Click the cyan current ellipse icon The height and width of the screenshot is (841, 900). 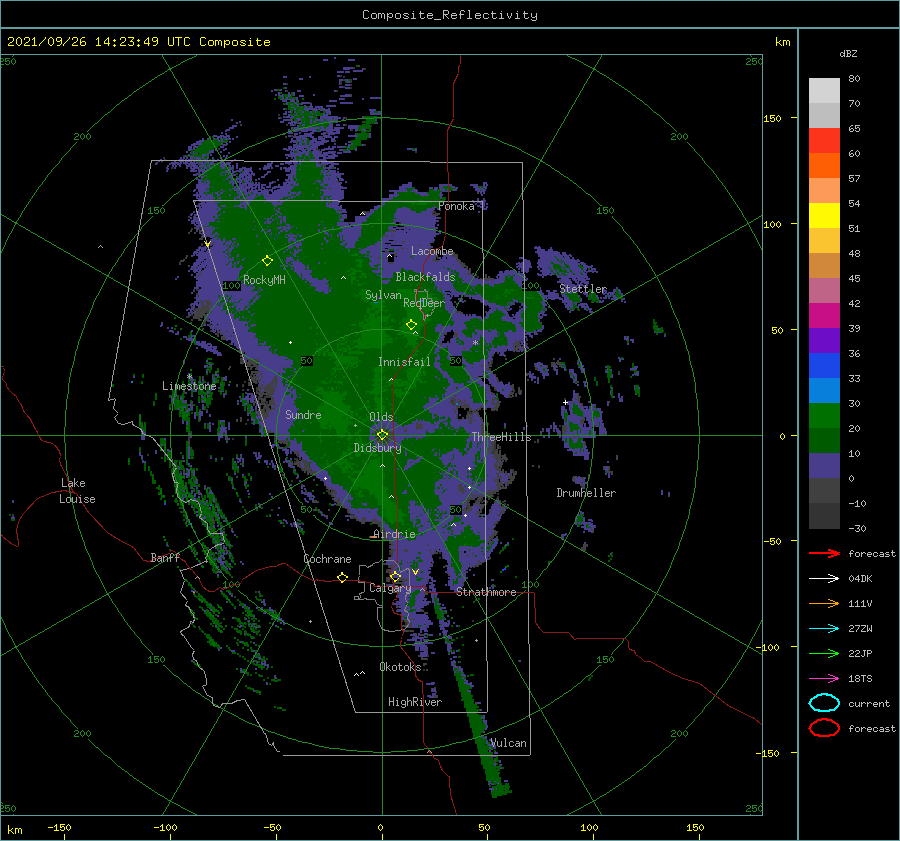coord(824,703)
